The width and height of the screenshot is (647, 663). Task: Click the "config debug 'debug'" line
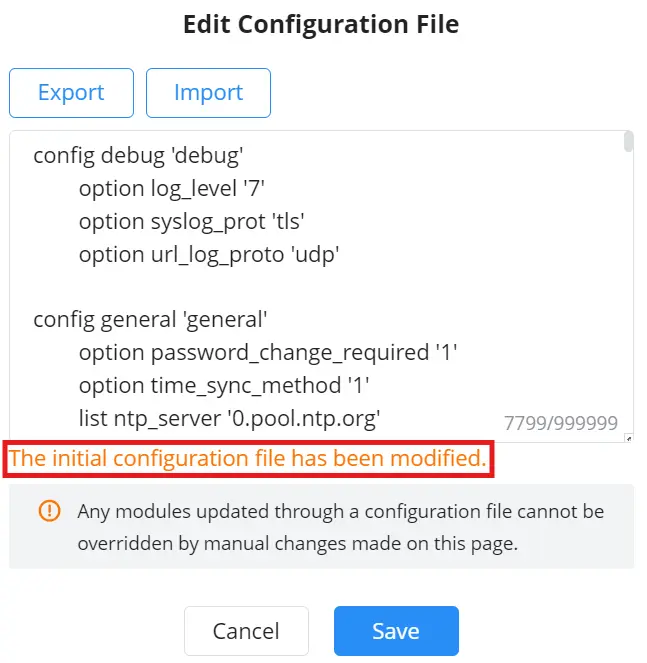138,156
